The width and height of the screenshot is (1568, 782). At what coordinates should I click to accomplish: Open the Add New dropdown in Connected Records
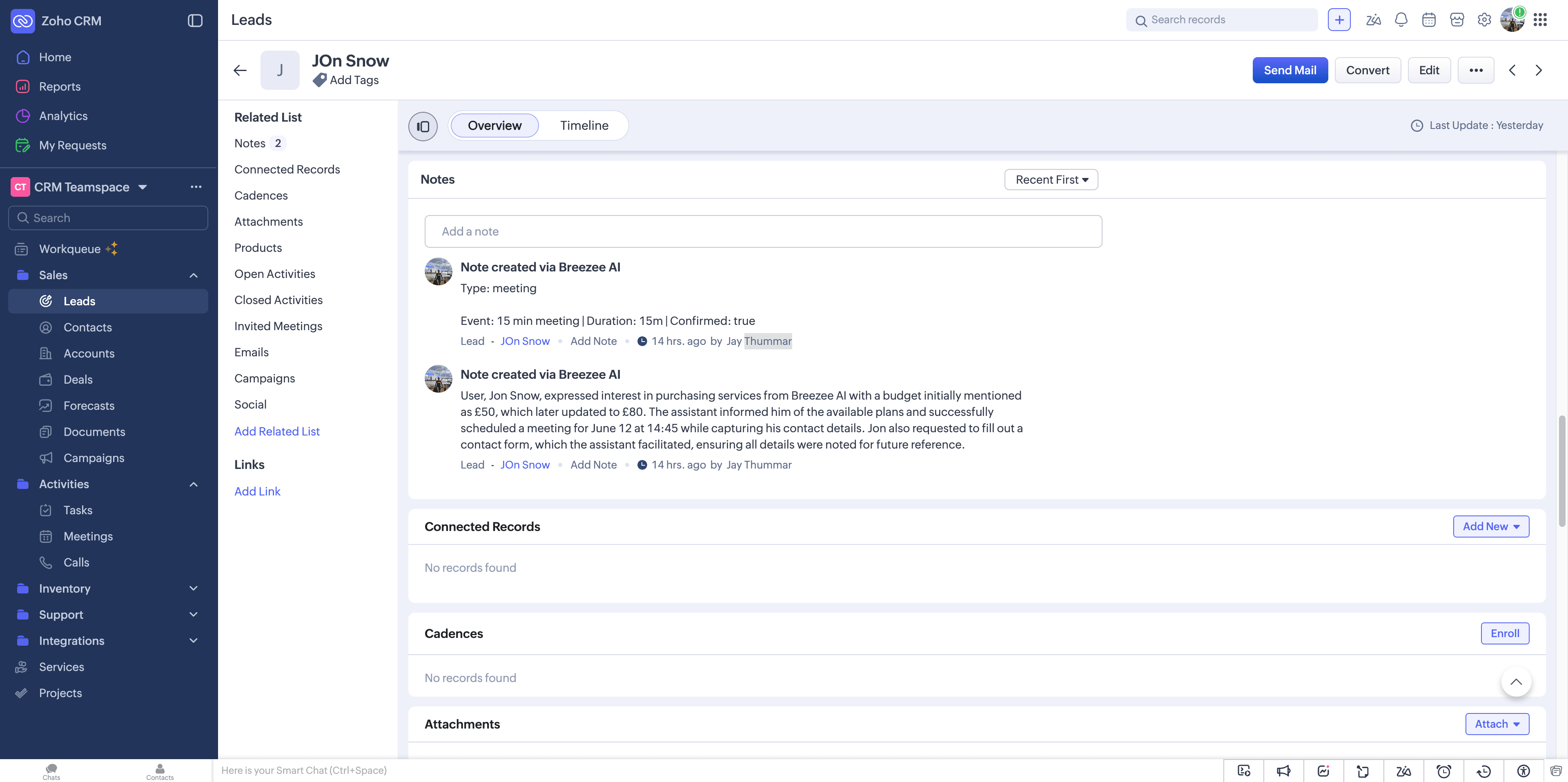(1491, 527)
